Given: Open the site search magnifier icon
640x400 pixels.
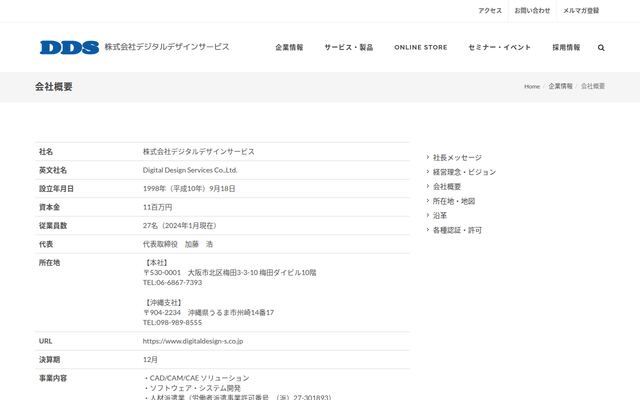Looking at the screenshot, I should 601,48.
